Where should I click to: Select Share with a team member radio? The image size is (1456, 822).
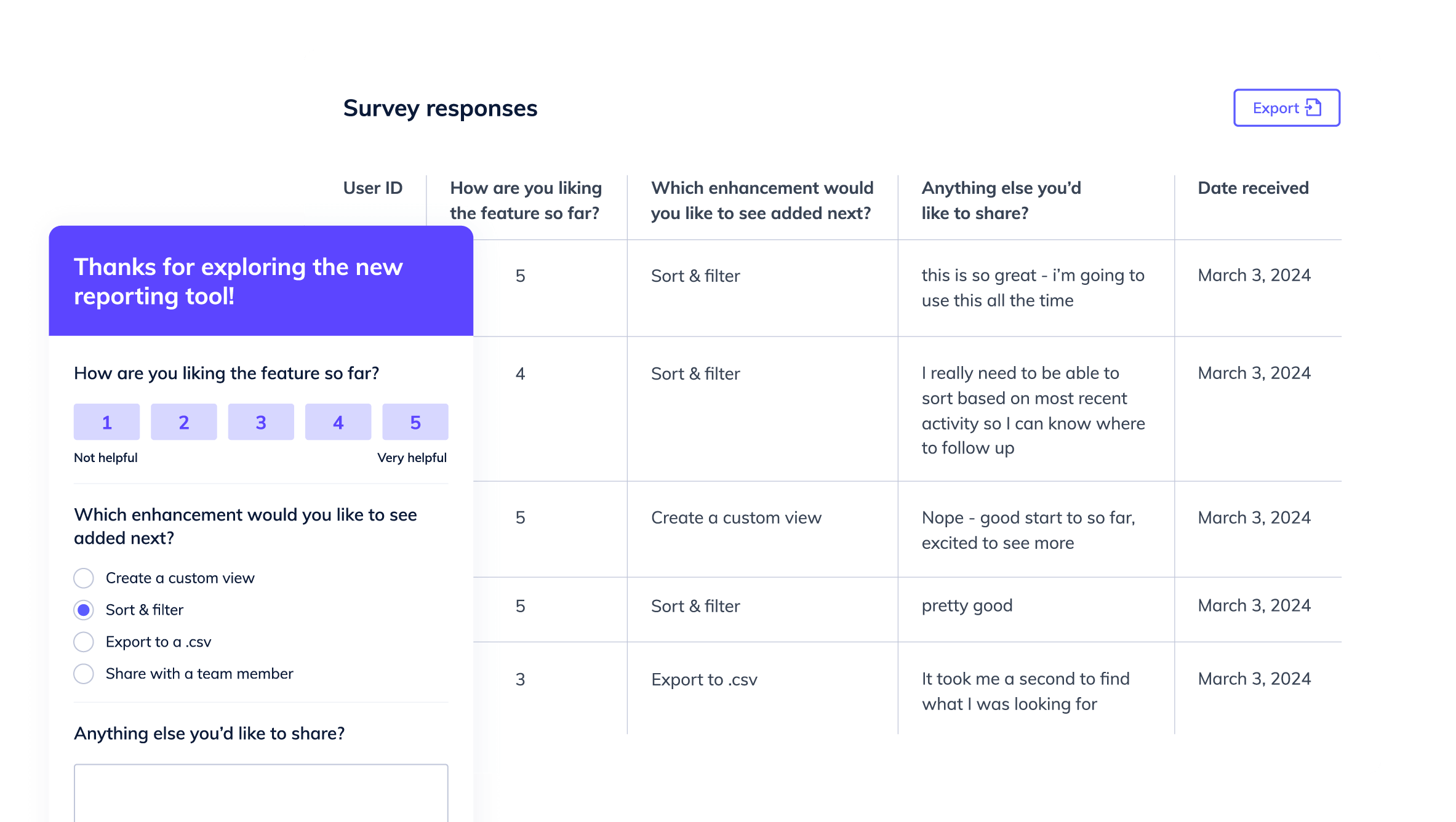84,674
